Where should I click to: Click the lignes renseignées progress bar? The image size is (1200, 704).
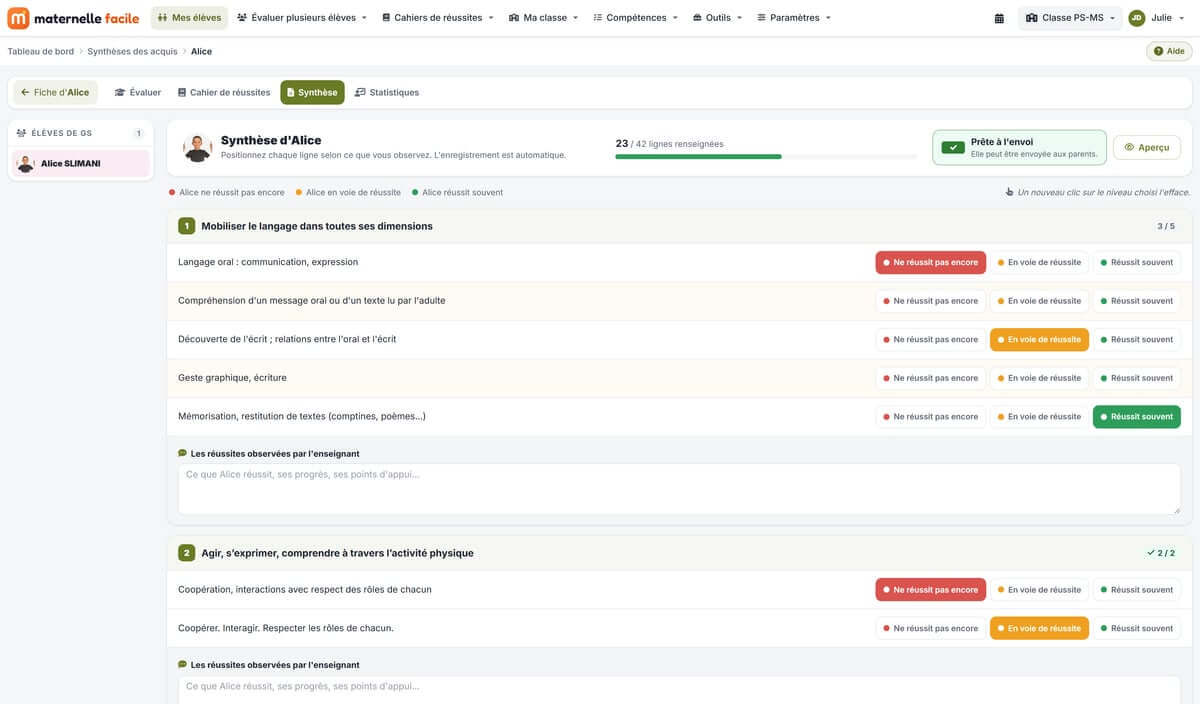click(766, 156)
